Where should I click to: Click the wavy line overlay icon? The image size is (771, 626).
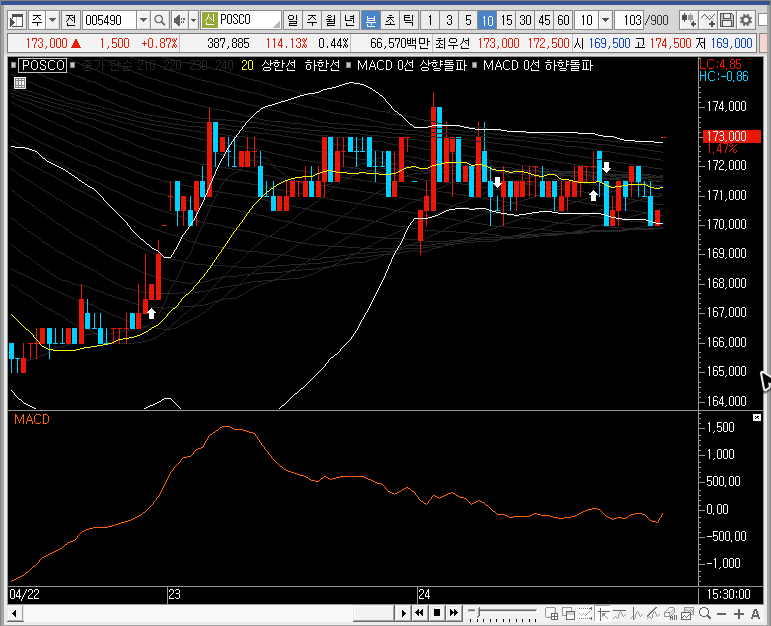620,613
